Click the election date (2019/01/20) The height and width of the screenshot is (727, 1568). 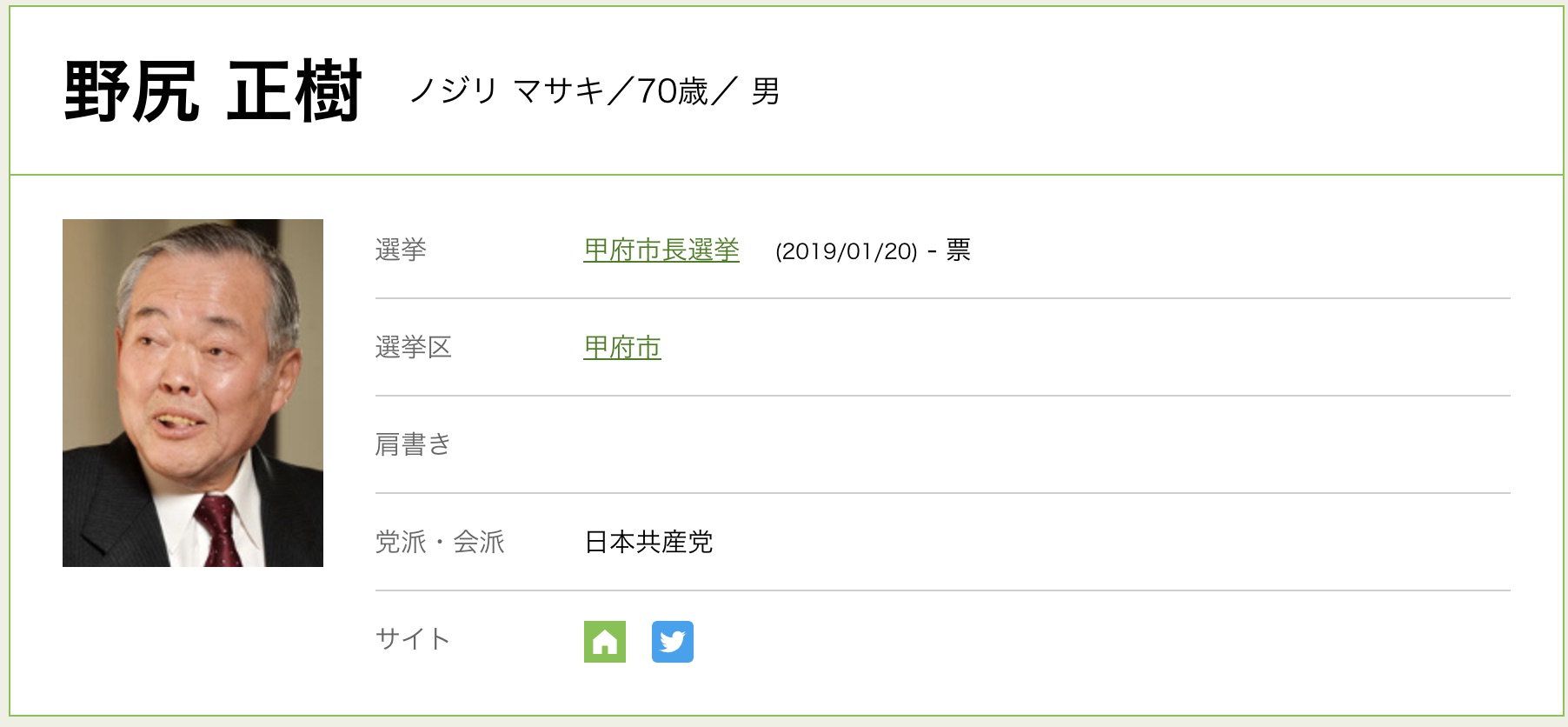click(x=847, y=251)
